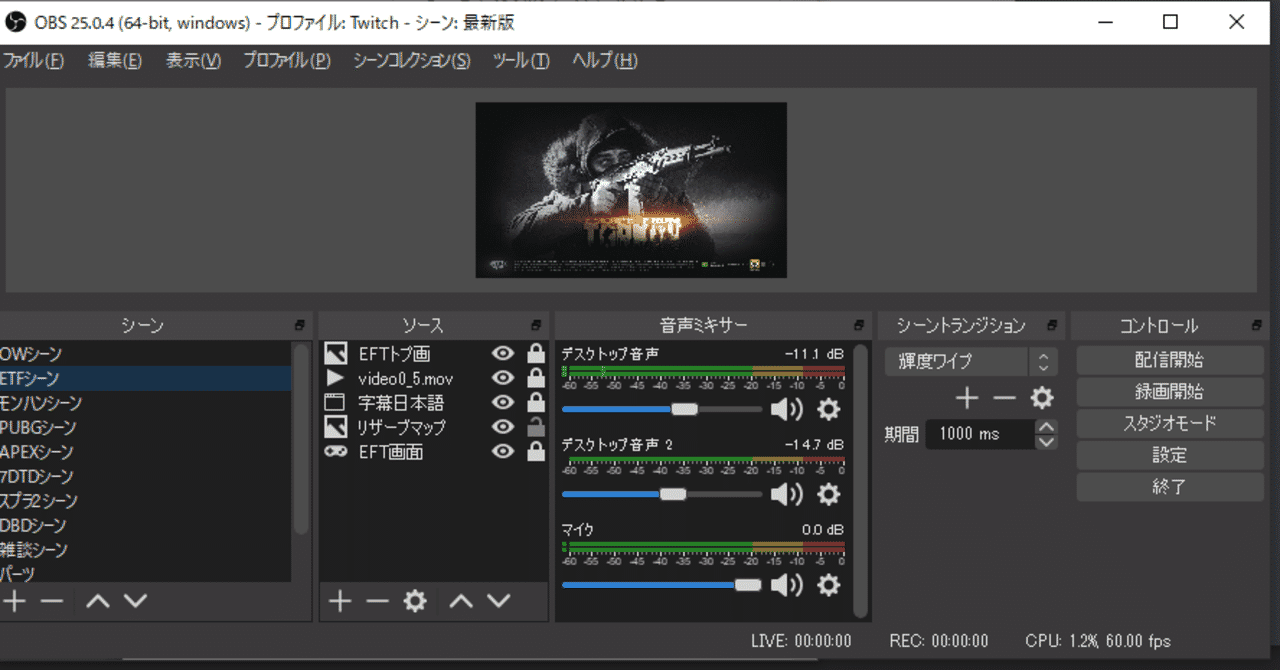Add a scene transition plus icon
Image resolution: width=1280 pixels, height=670 pixels.
click(966, 399)
